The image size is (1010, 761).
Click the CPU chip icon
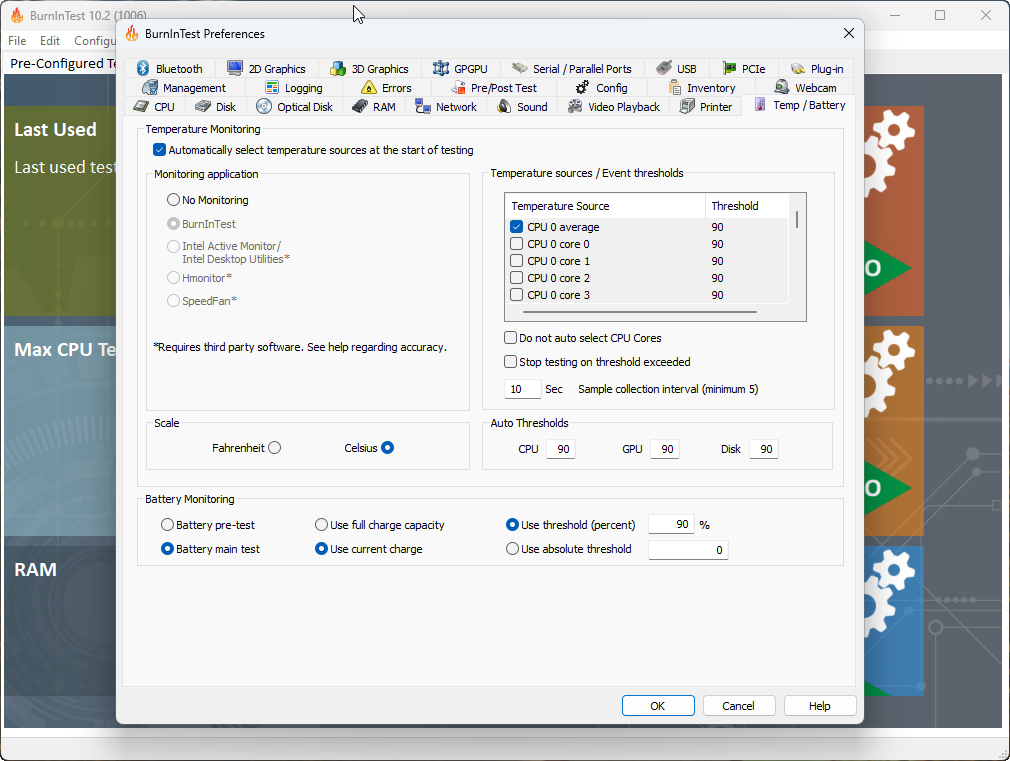[x=141, y=106]
